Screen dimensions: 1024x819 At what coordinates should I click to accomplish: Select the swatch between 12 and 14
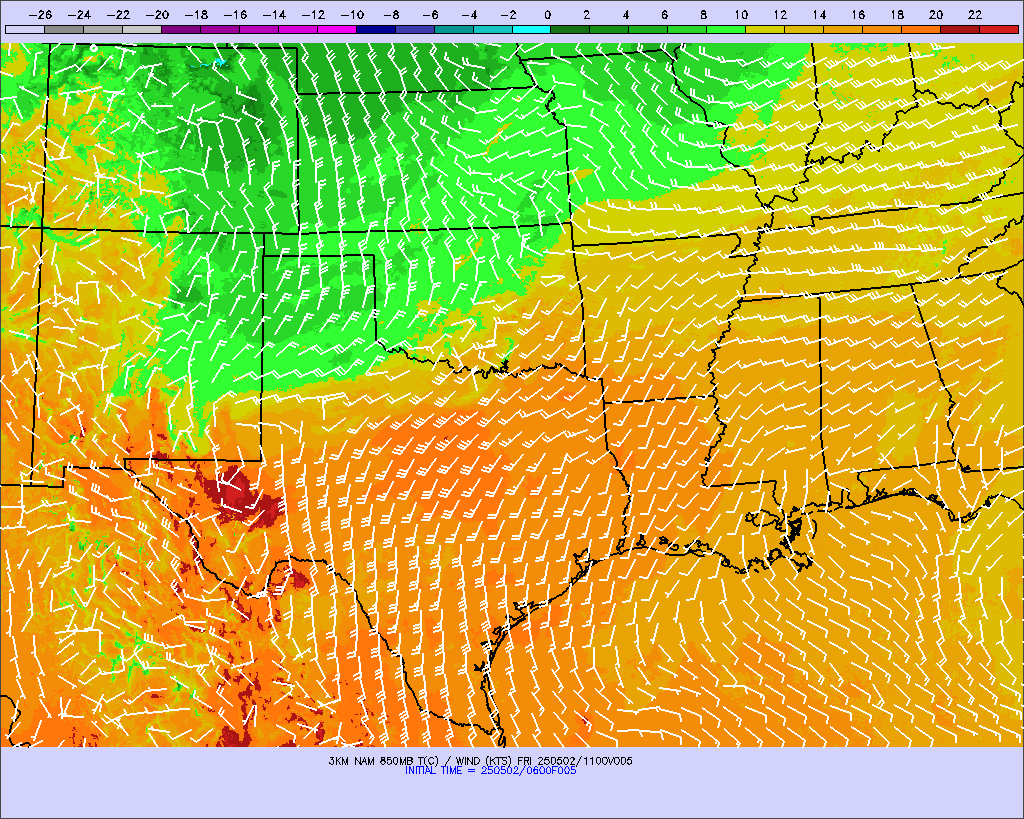coord(805,29)
